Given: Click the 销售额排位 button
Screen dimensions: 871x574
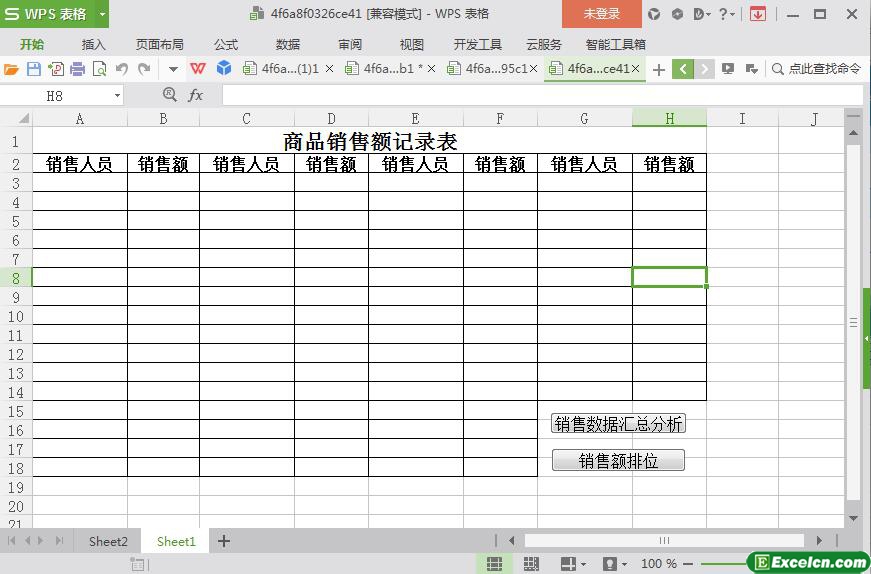Looking at the screenshot, I should (618, 461).
